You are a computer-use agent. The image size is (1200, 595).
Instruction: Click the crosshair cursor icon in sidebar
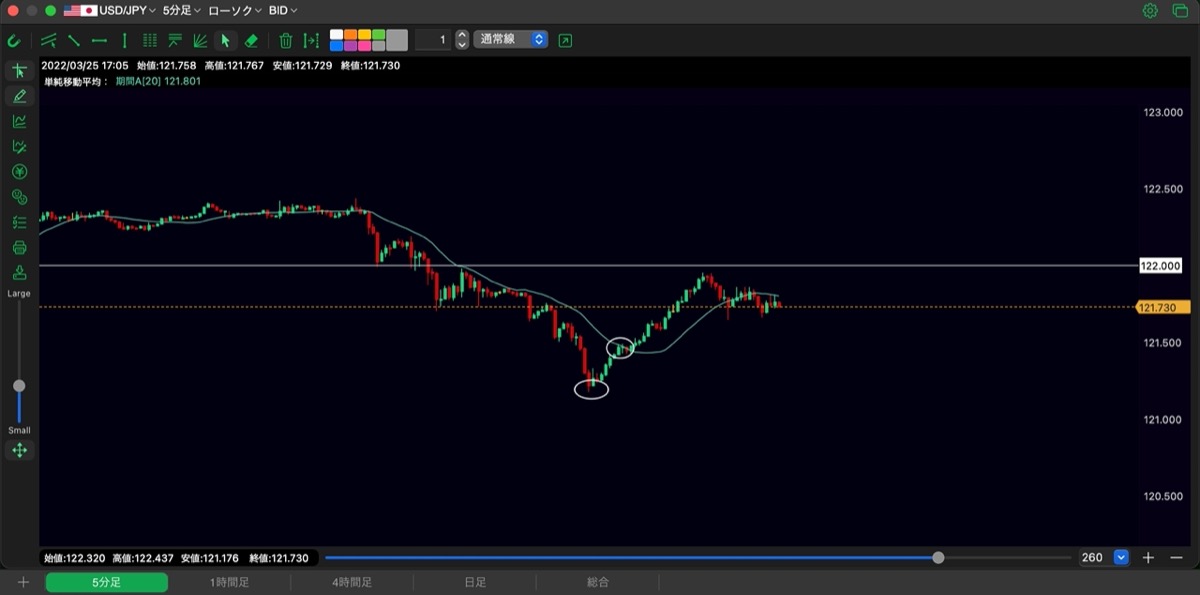point(19,71)
